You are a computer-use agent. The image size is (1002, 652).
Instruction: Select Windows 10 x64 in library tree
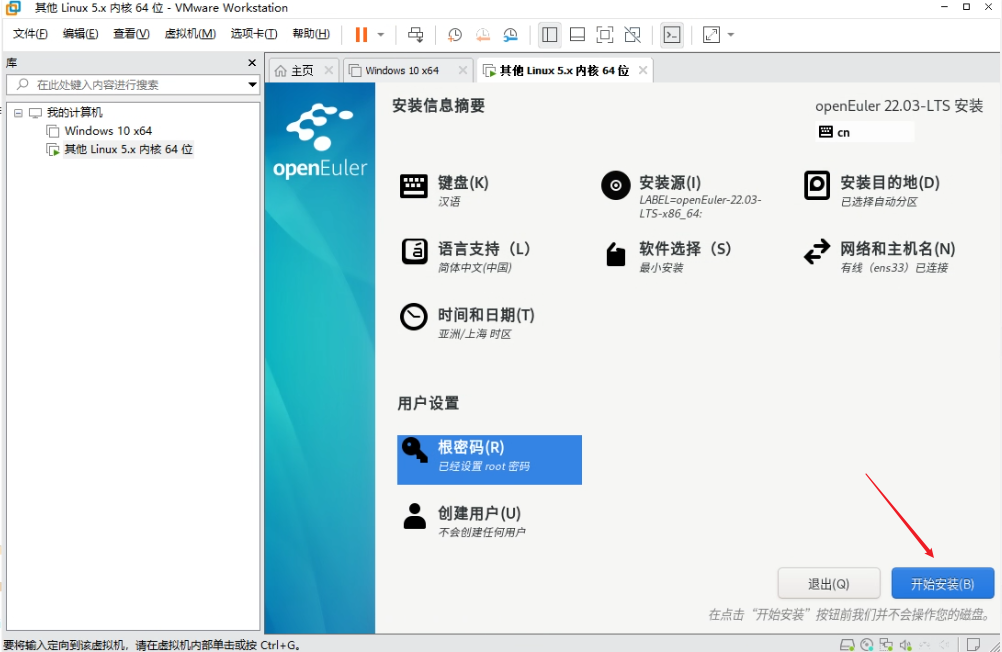coord(108,131)
